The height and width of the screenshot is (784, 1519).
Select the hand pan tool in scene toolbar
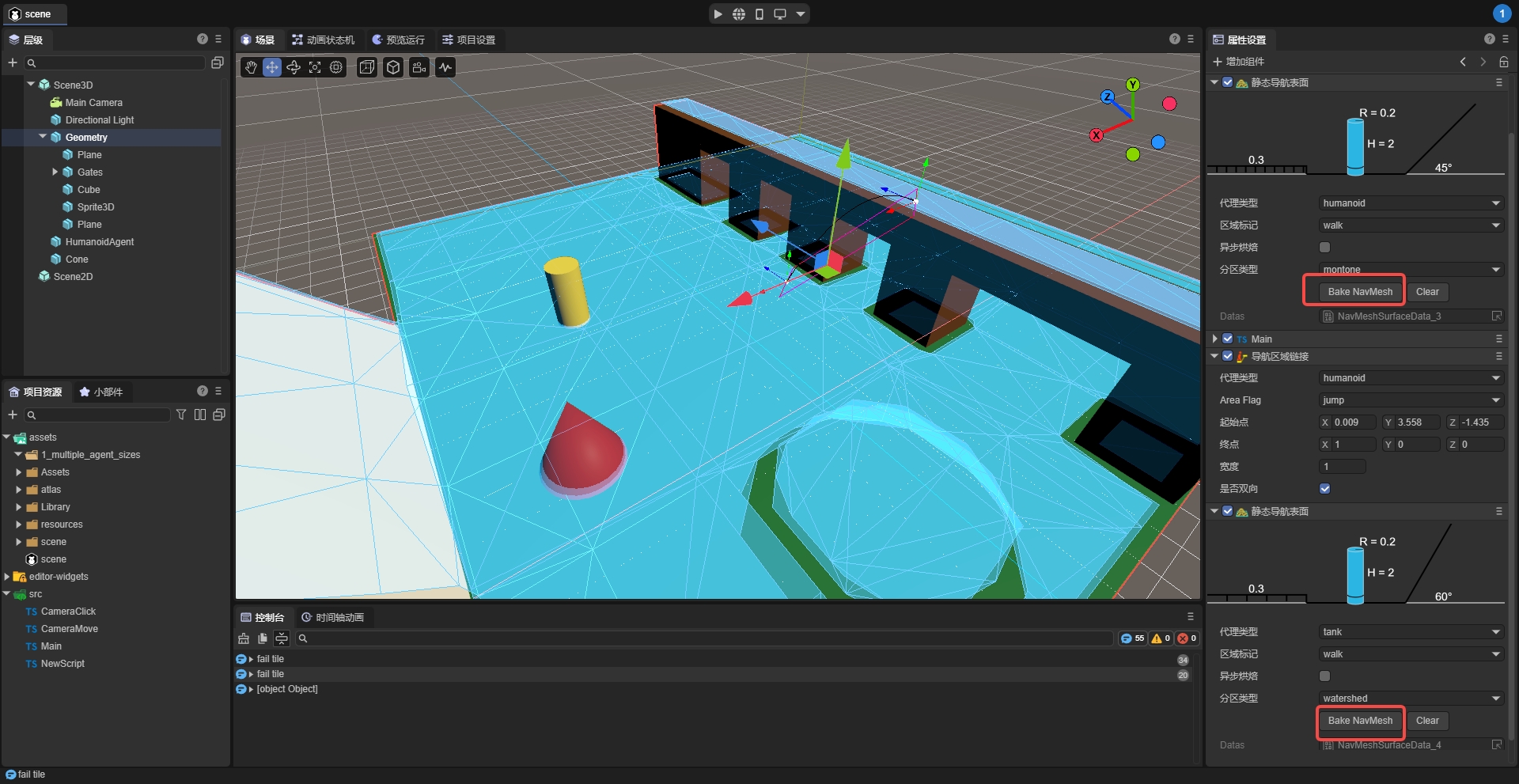coord(251,68)
